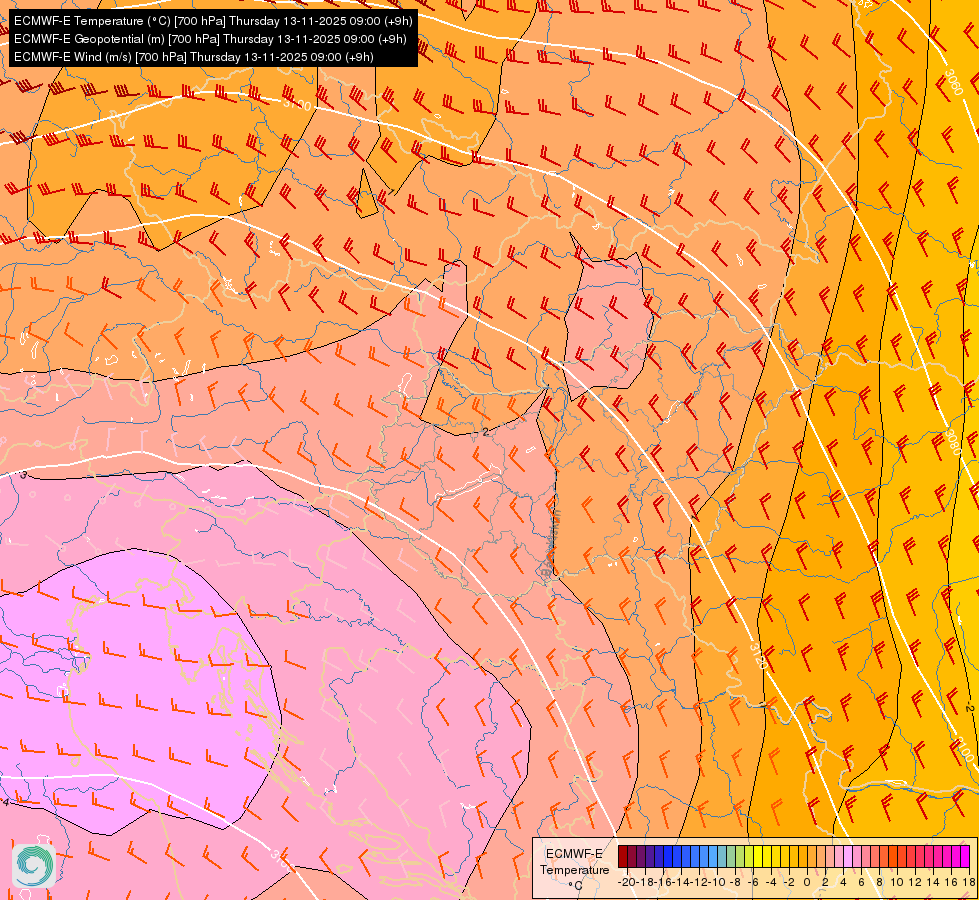Click the '-6' label on the legend scale
The image size is (979, 900).
[753, 882]
